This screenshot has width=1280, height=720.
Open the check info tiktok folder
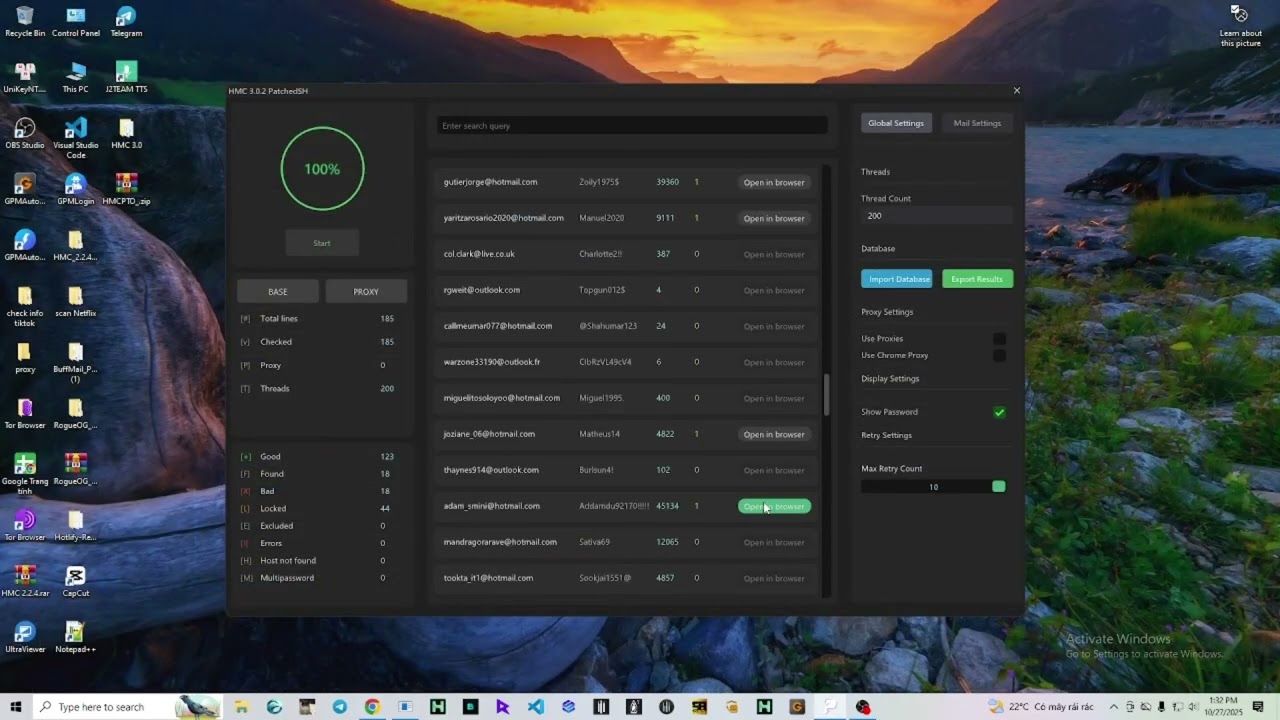(x=25, y=306)
